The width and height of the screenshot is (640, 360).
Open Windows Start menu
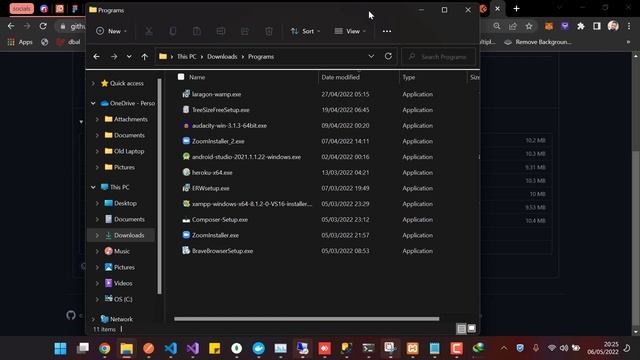click(60, 348)
